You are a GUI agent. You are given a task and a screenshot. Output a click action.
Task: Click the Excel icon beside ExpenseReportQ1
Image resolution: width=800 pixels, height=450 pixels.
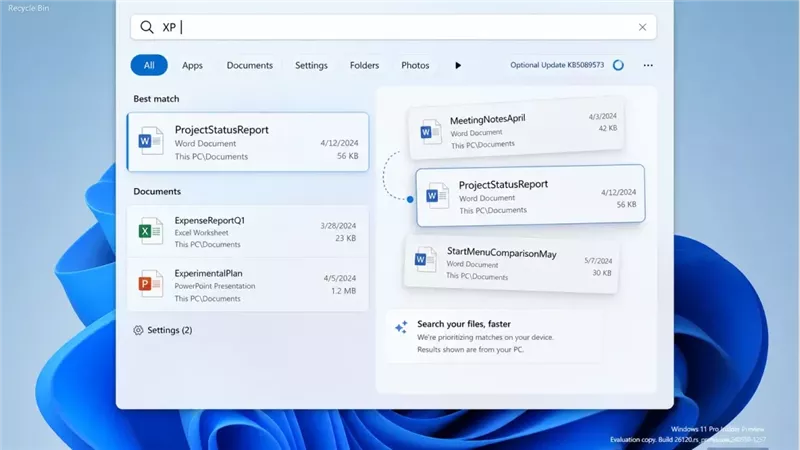click(151, 231)
